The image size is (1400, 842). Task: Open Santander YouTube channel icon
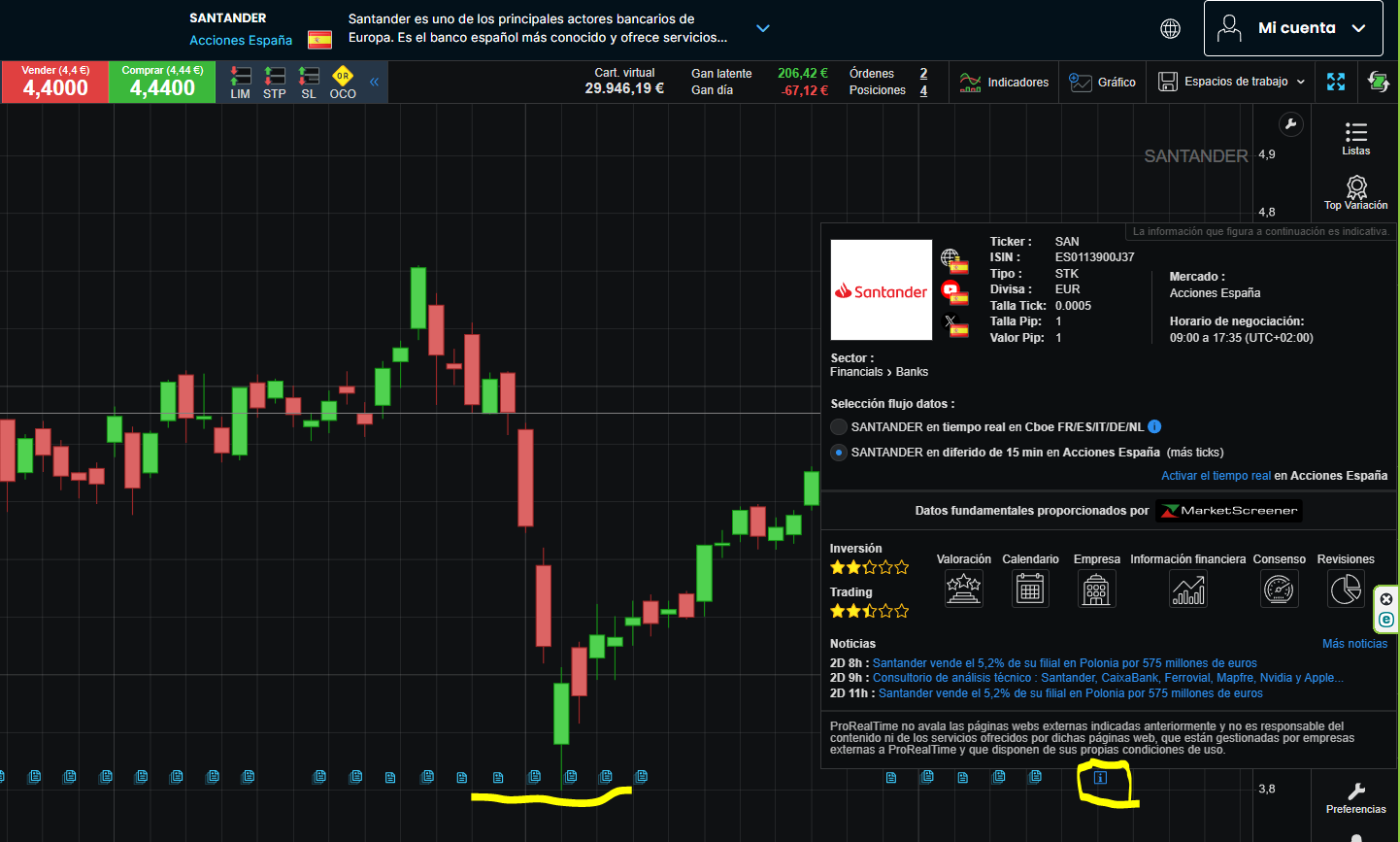point(951,290)
